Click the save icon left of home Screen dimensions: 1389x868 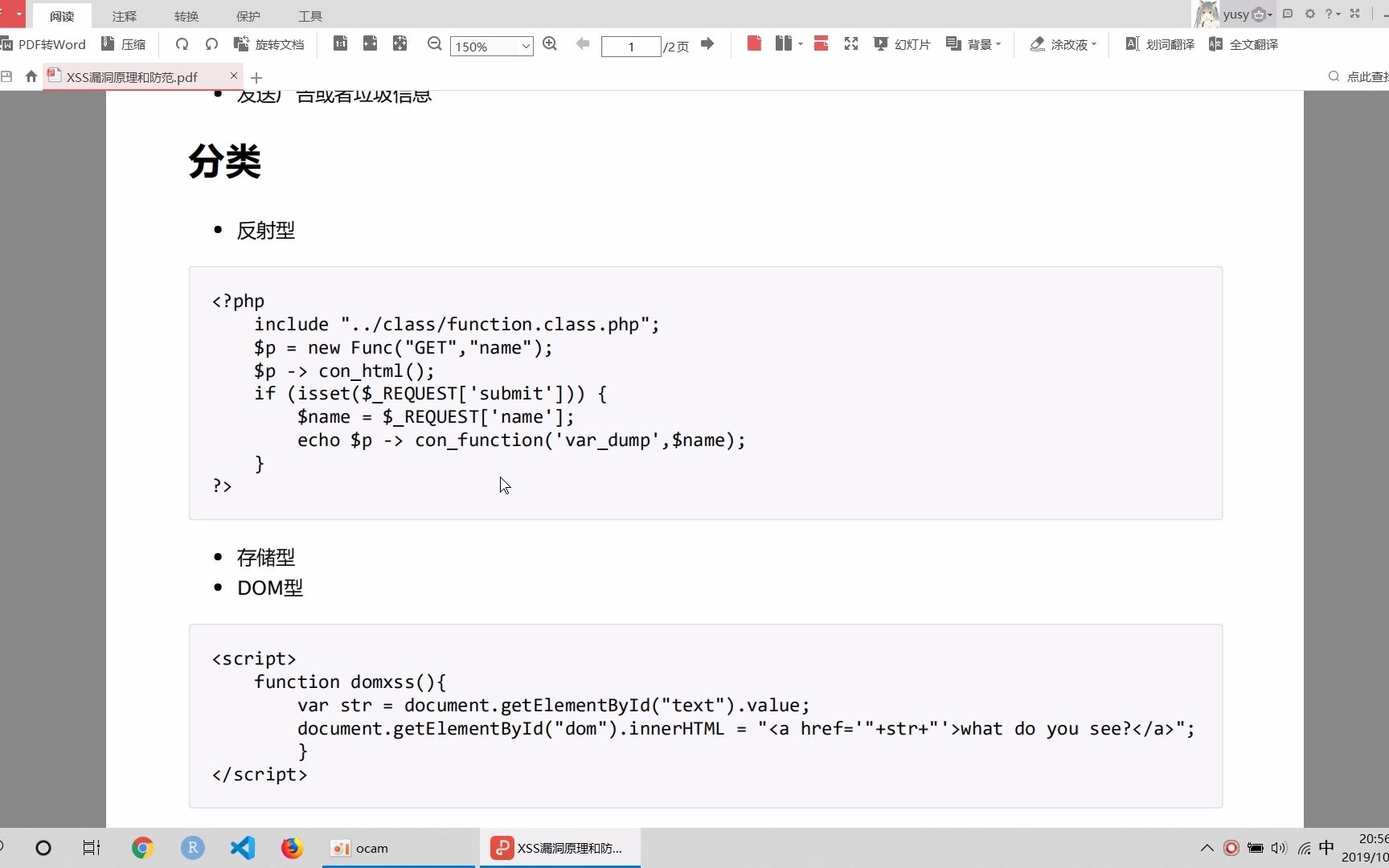6,76
